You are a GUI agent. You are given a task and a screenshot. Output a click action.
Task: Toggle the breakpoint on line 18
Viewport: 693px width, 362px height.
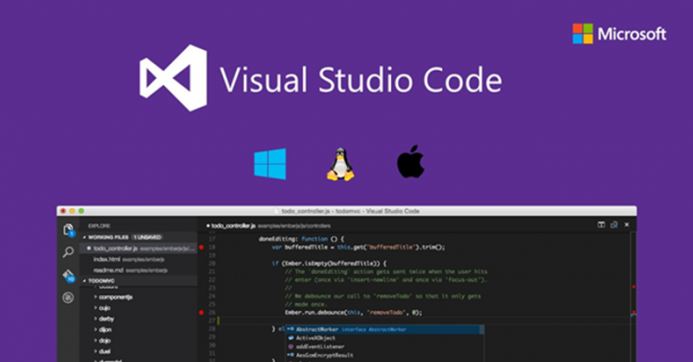[202, 248]
